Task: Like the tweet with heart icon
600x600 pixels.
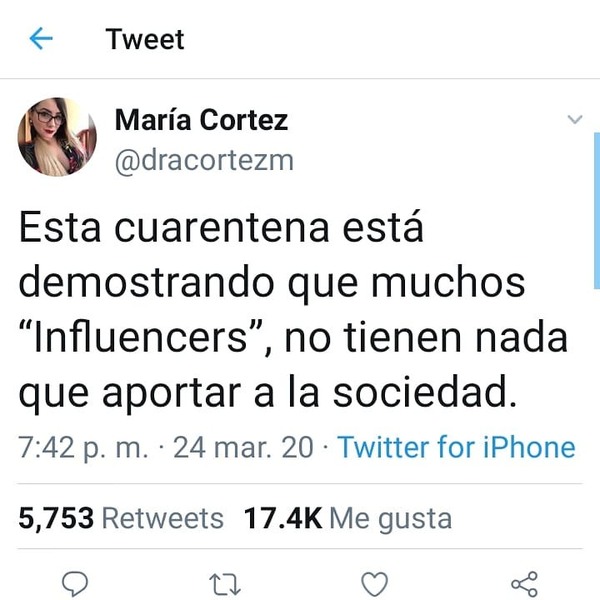Action: pyautogui.click(x=375, y=584)
